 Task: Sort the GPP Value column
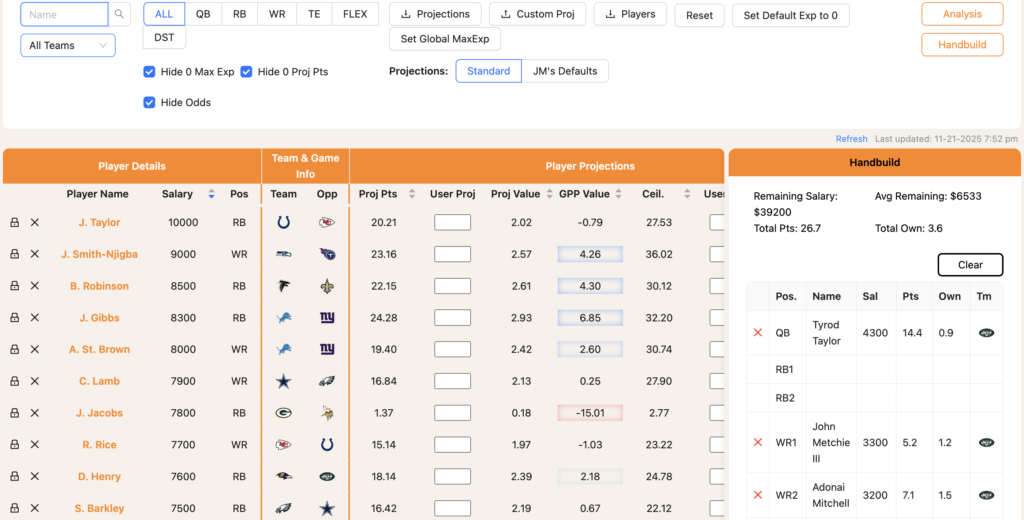(618, 194)
